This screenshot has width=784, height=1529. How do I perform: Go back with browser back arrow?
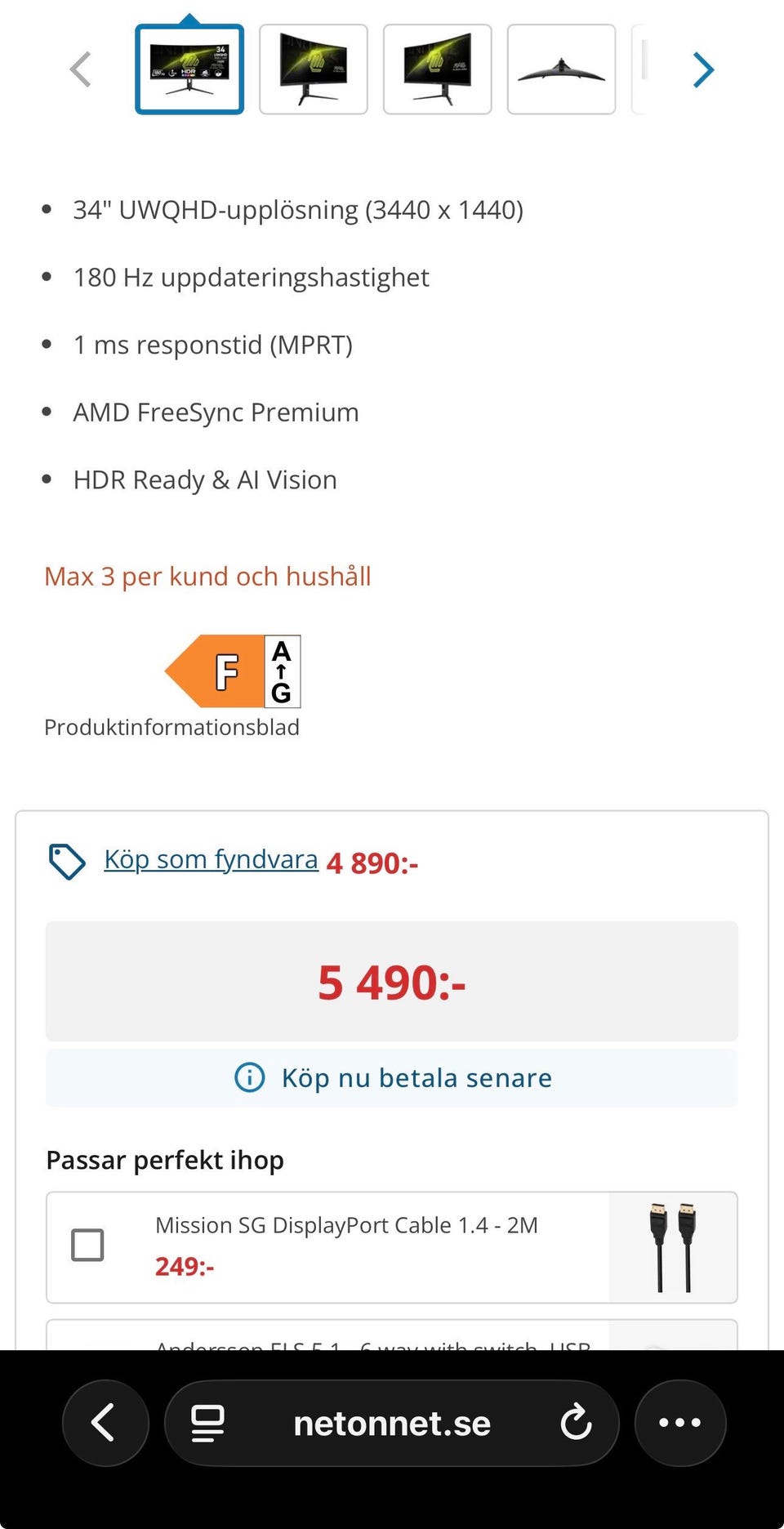coord(105,1423)
